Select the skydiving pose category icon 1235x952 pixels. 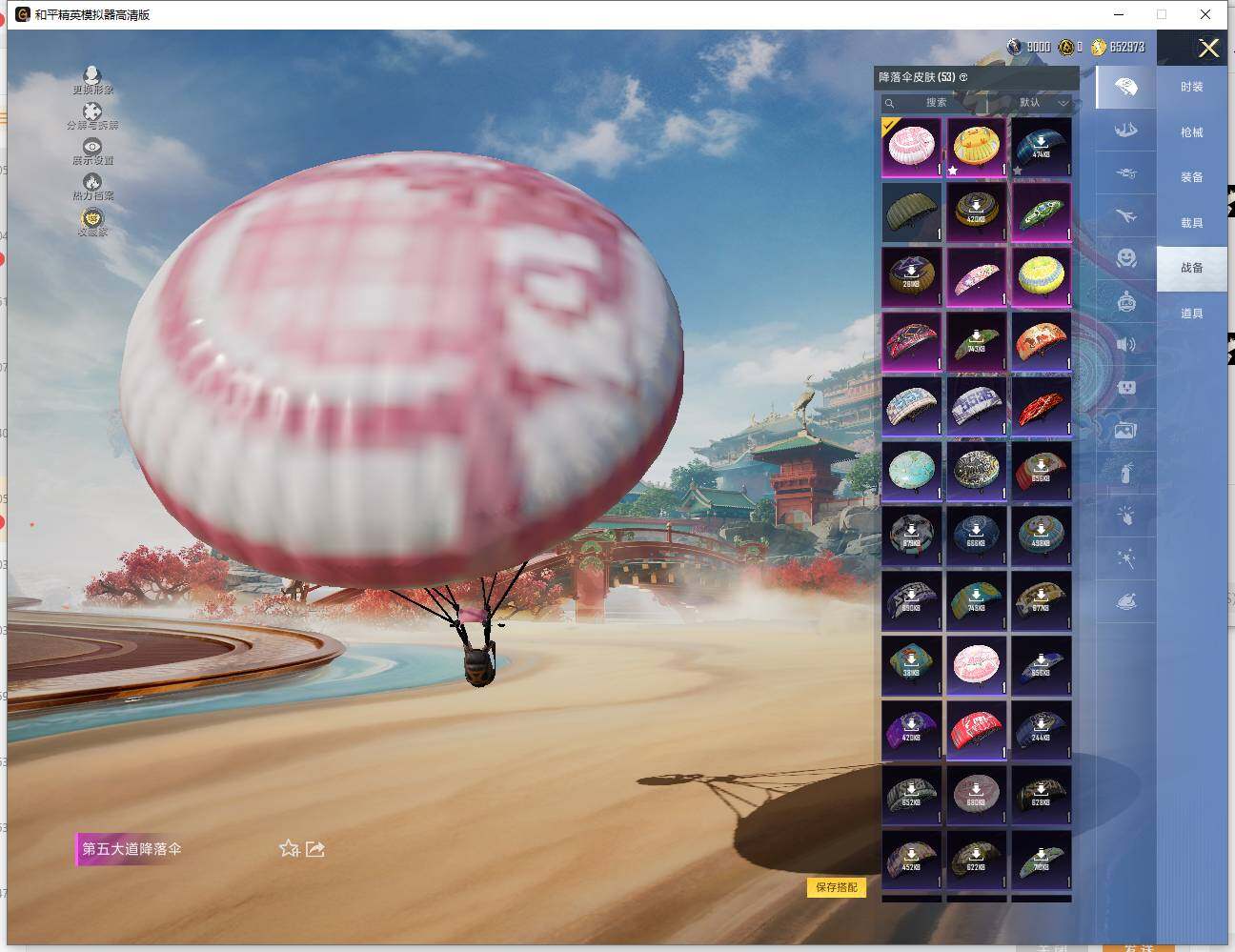1125,131
